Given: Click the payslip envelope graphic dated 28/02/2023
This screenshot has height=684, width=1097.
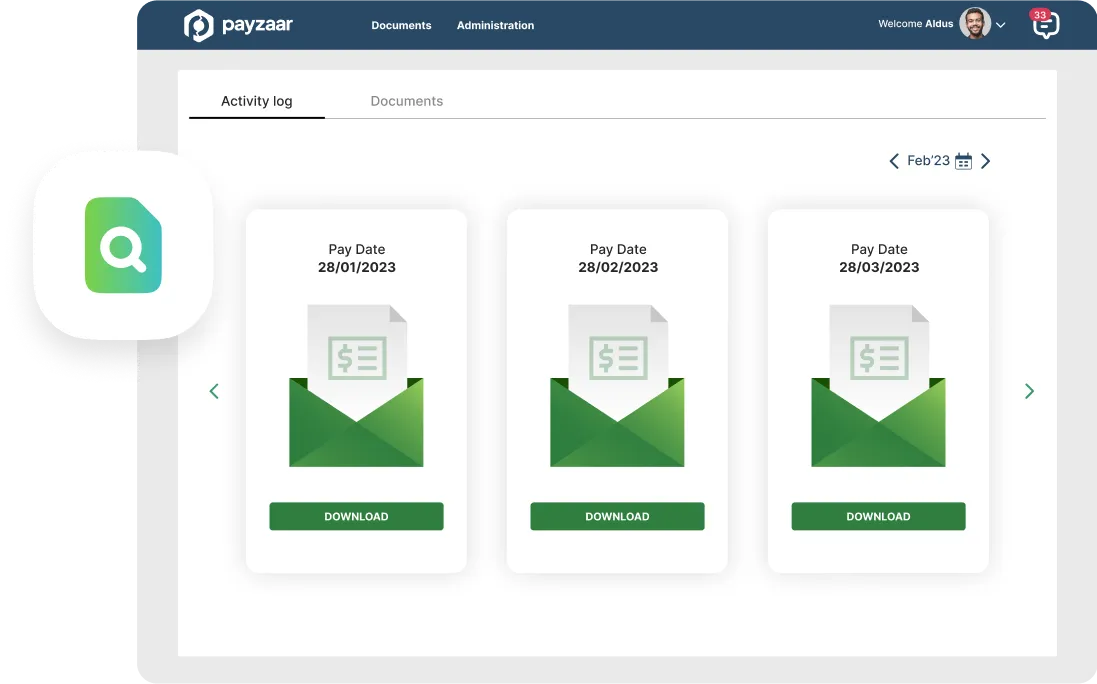Looking at the screenshot, I should pos(617,385).
